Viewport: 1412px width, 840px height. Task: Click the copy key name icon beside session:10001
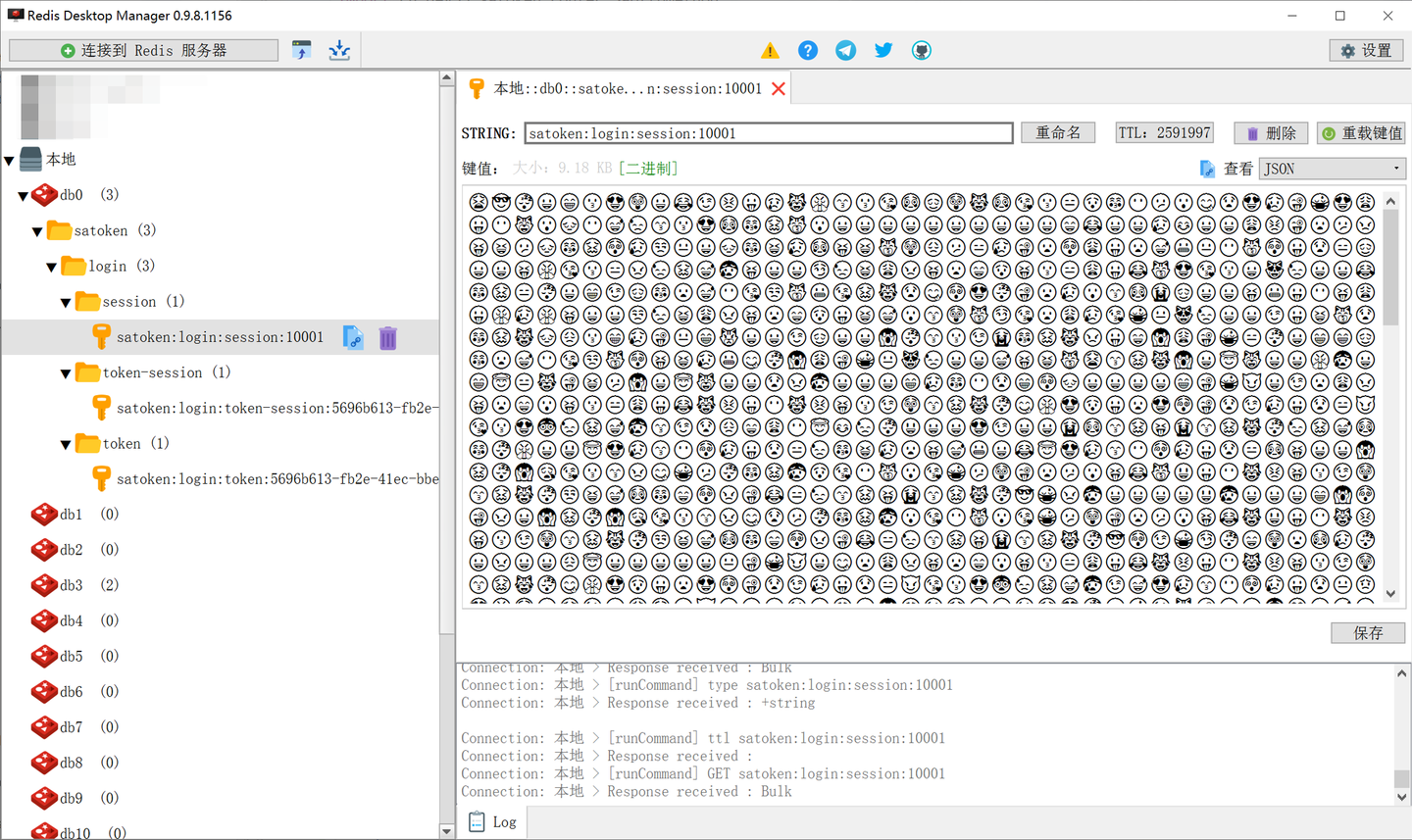point(353,338)
